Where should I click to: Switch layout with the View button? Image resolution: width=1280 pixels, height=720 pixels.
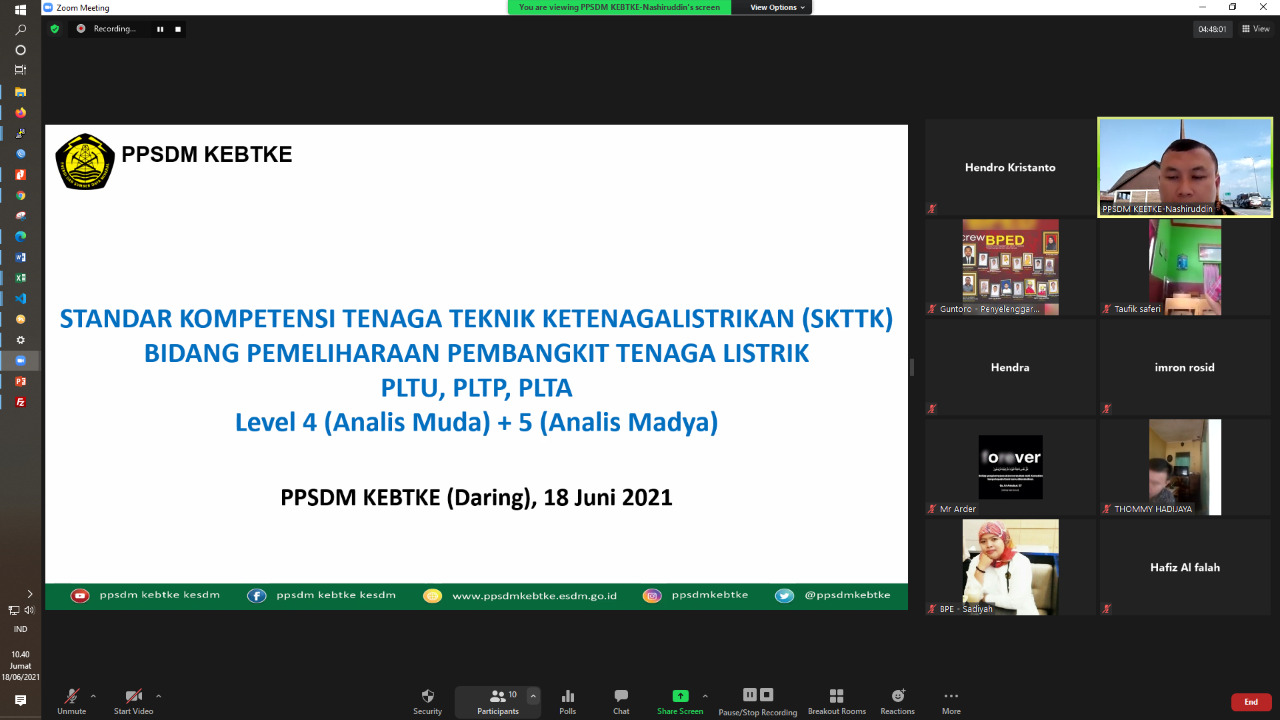(1255, 29)
